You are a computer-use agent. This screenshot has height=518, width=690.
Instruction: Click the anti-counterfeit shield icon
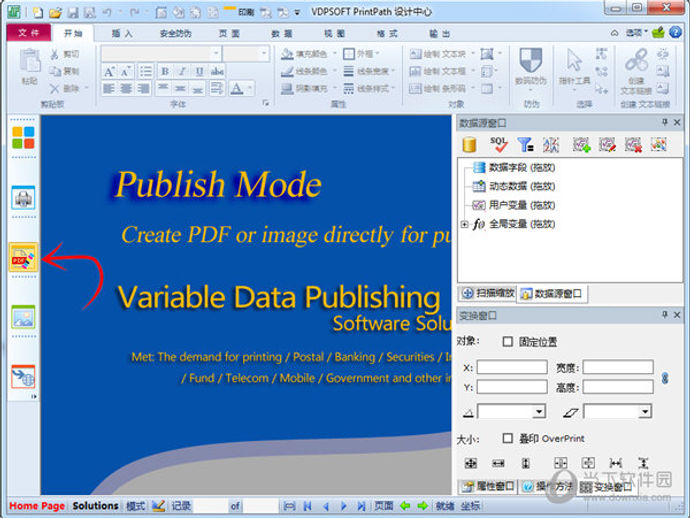click(531, 60)
